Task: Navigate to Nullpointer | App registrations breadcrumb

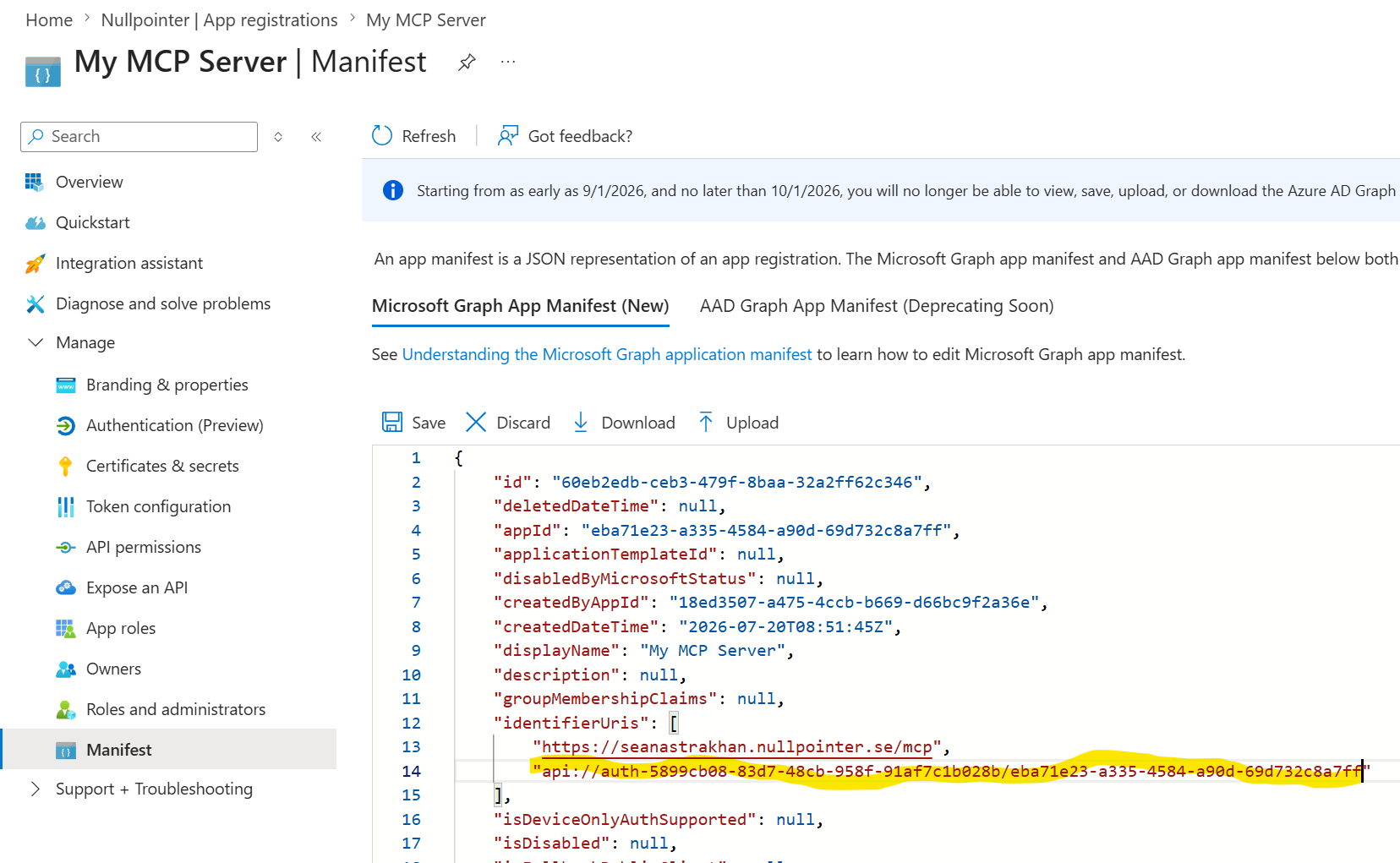Action: point(219,20)
